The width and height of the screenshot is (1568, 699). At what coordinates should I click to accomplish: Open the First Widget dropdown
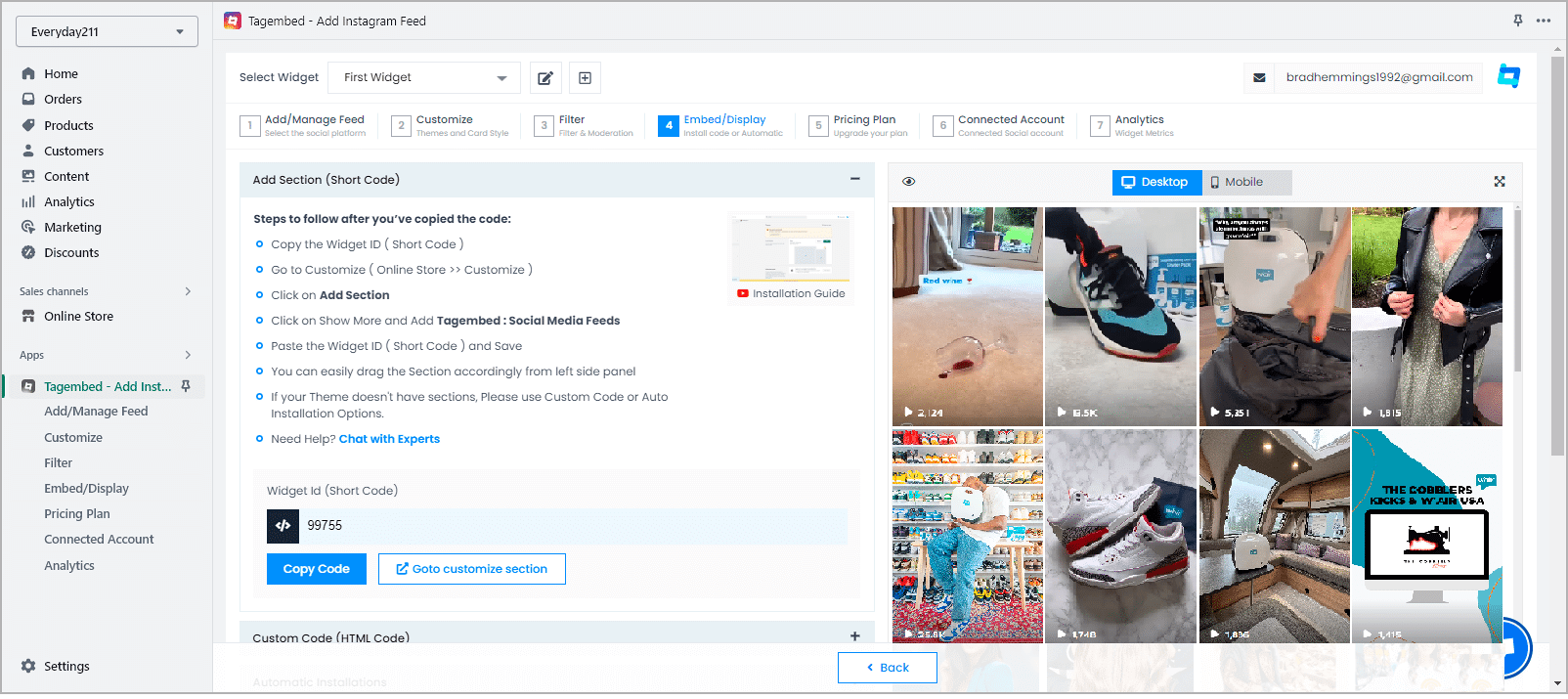pyautogui.click(x=425, y=77)
